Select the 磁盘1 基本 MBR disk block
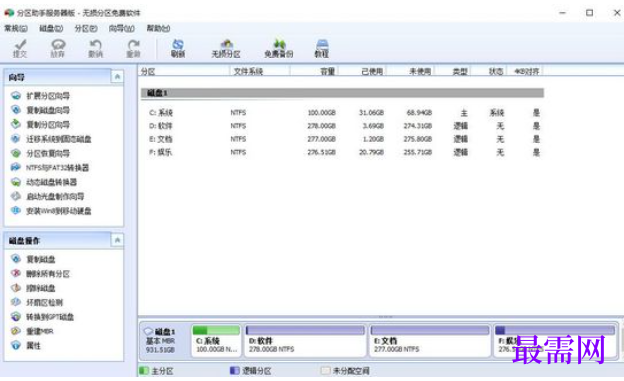The height and width of the screenshot is (381, 624). tap(165, 340)
